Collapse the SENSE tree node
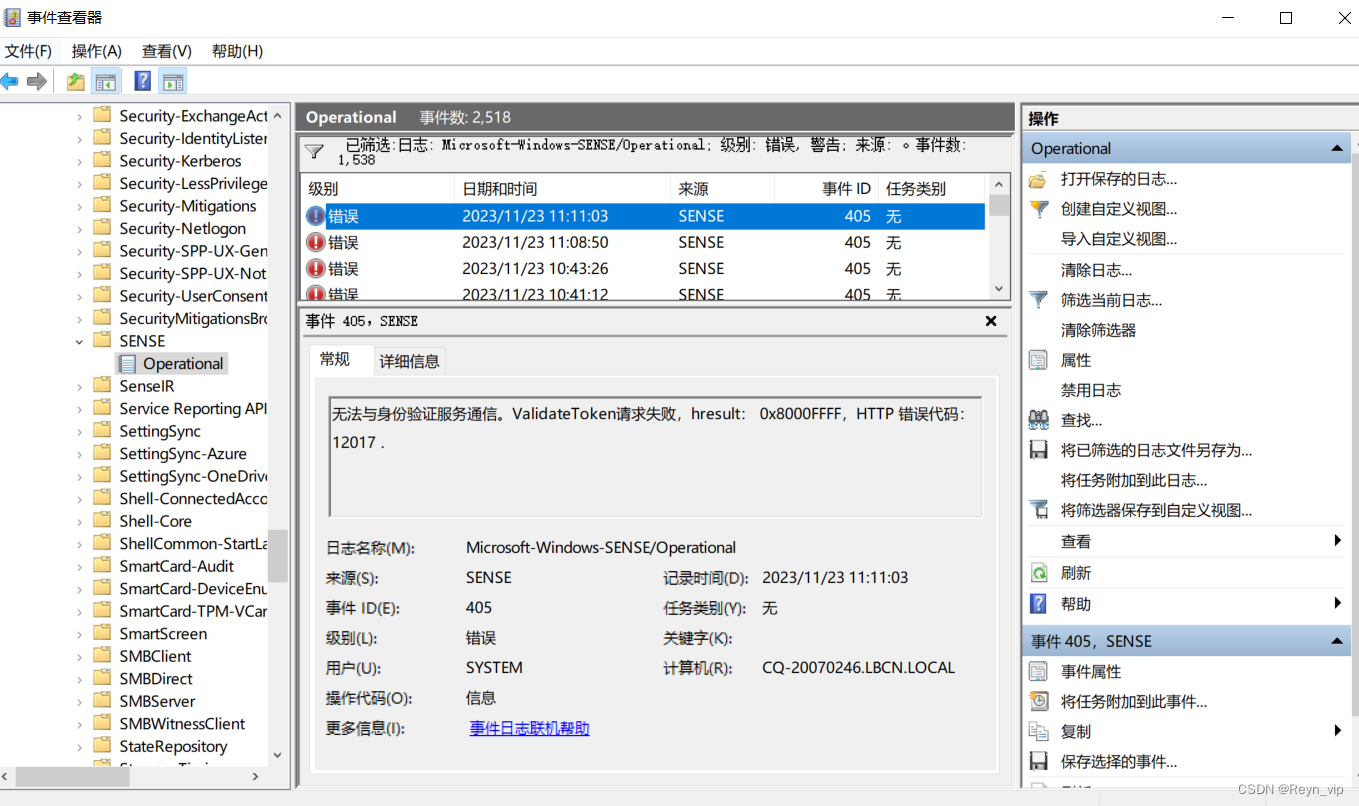The width and height of the screenshot is (1359, 806). 80,341
